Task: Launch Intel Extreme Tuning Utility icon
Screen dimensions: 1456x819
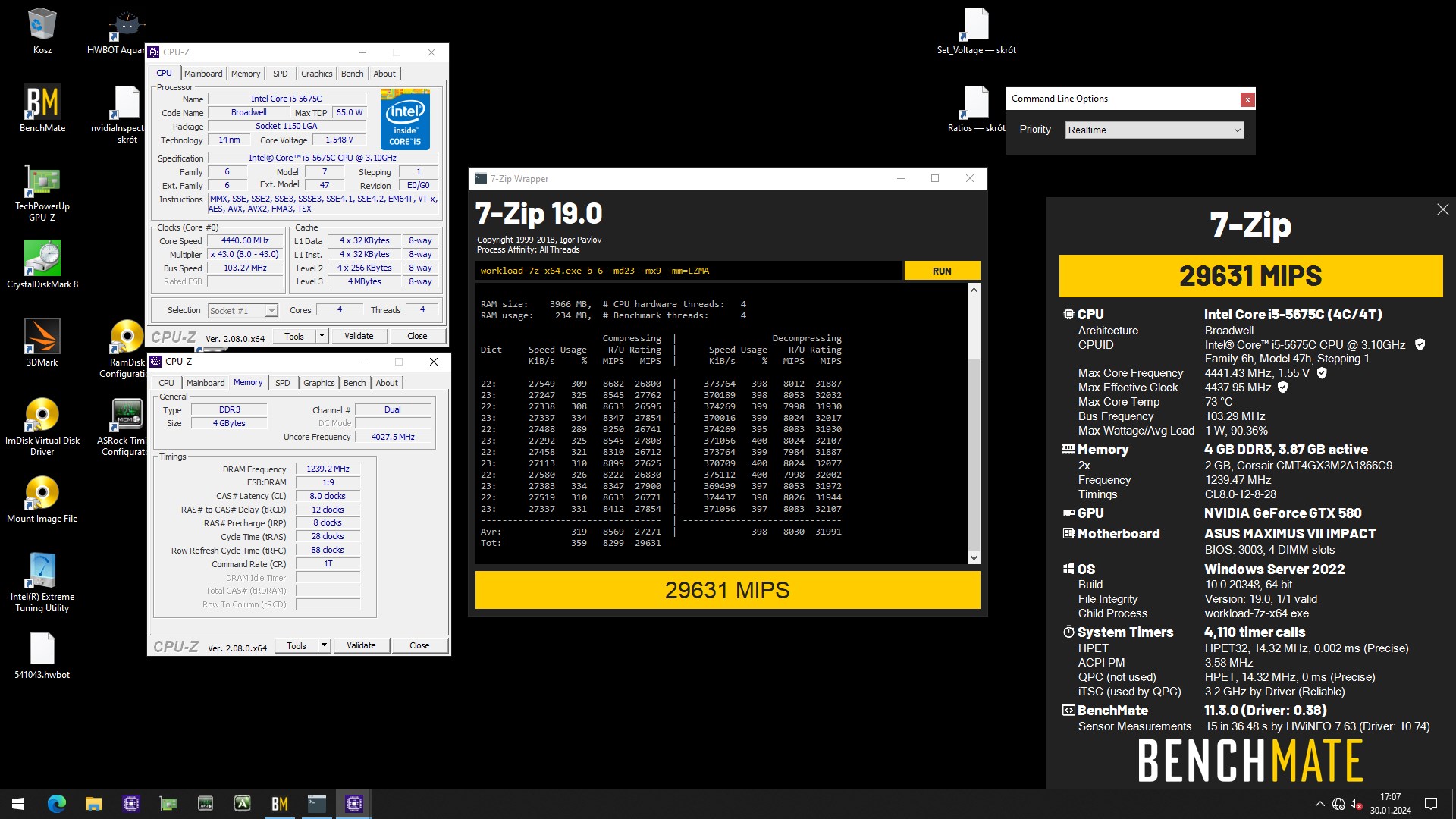Action: tap(42, 583)
